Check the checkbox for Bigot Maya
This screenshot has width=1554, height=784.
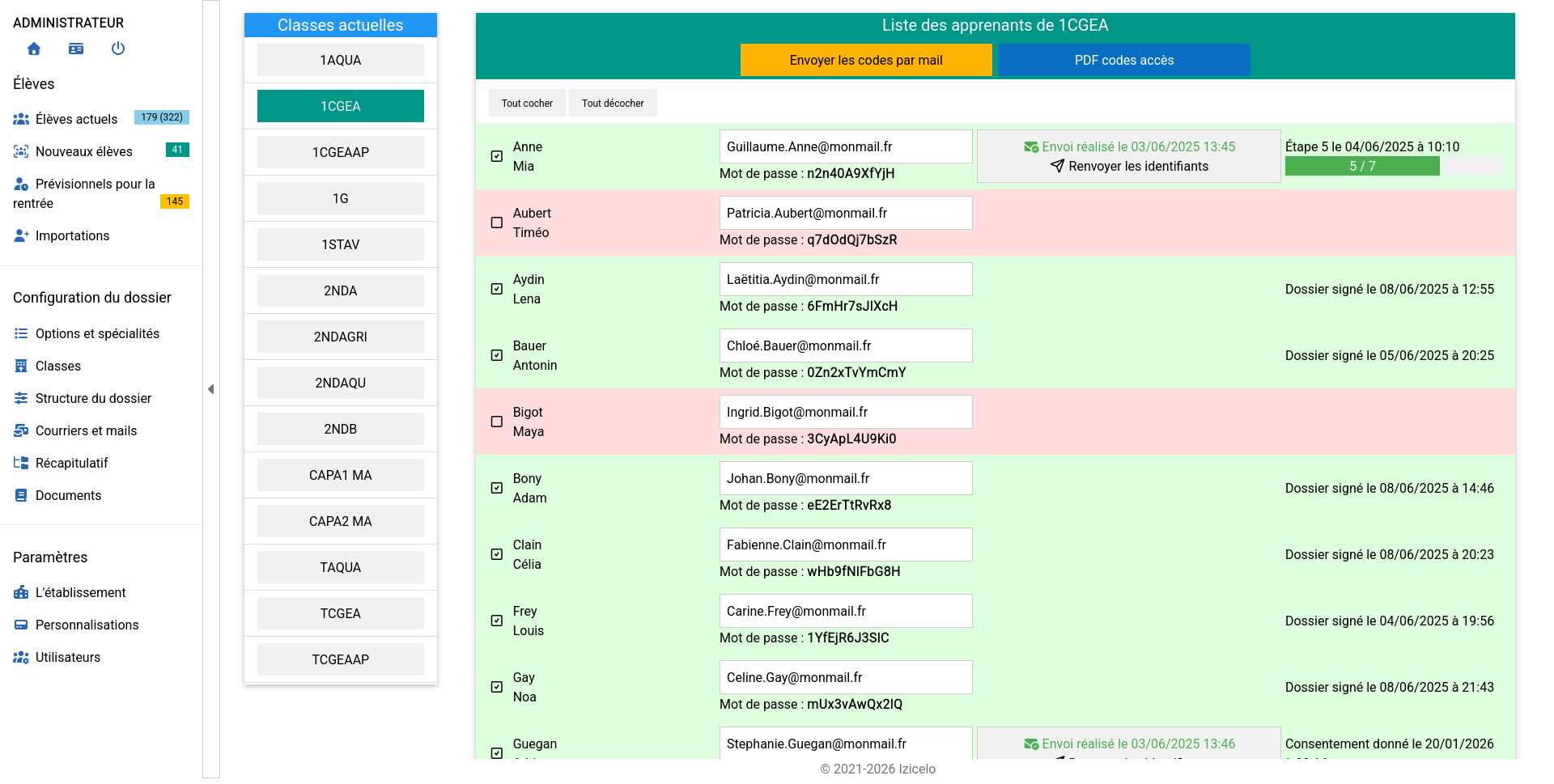pyautogui.click(x=497, y=422)
